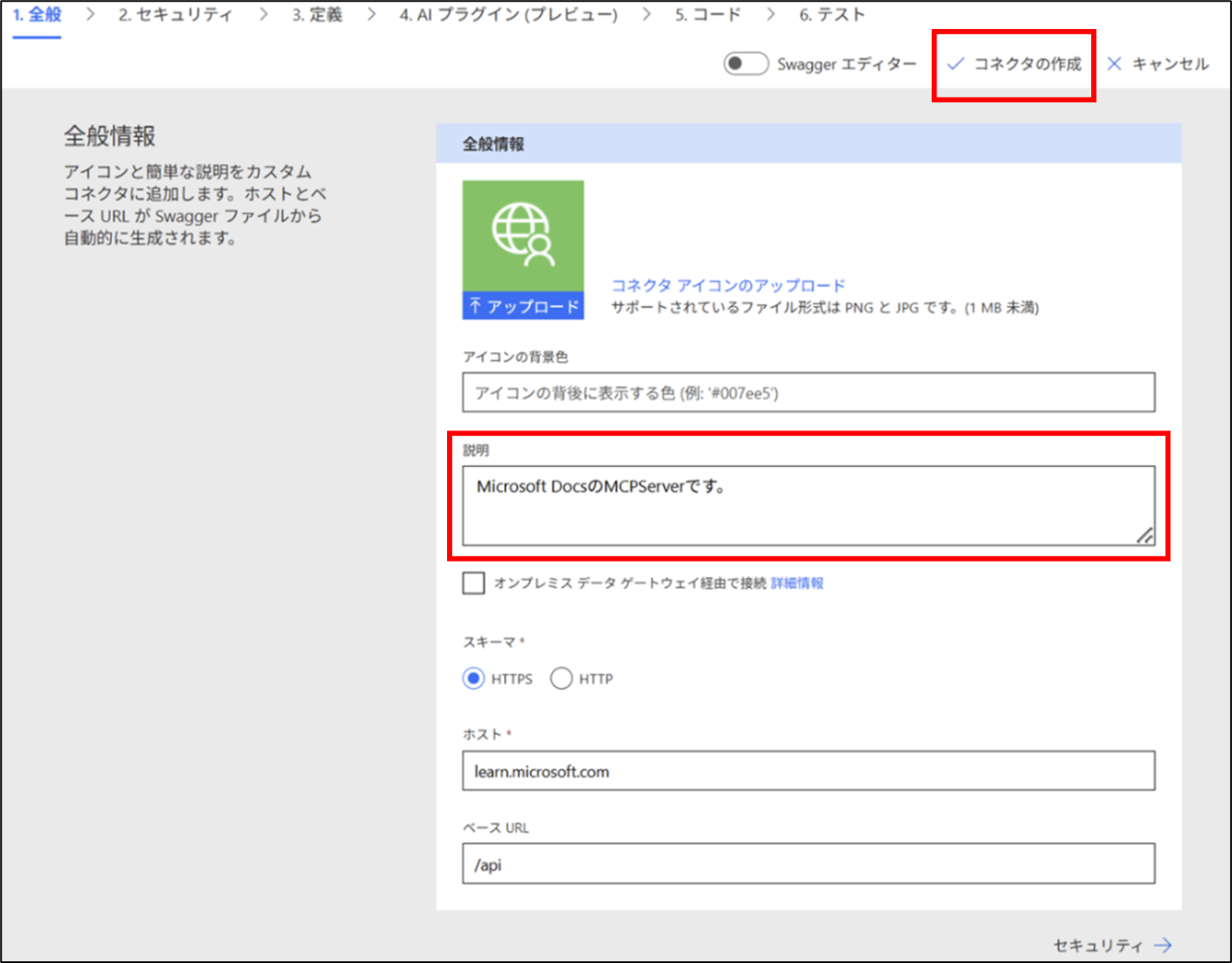Click キャンセル button

pos(1158,64)
